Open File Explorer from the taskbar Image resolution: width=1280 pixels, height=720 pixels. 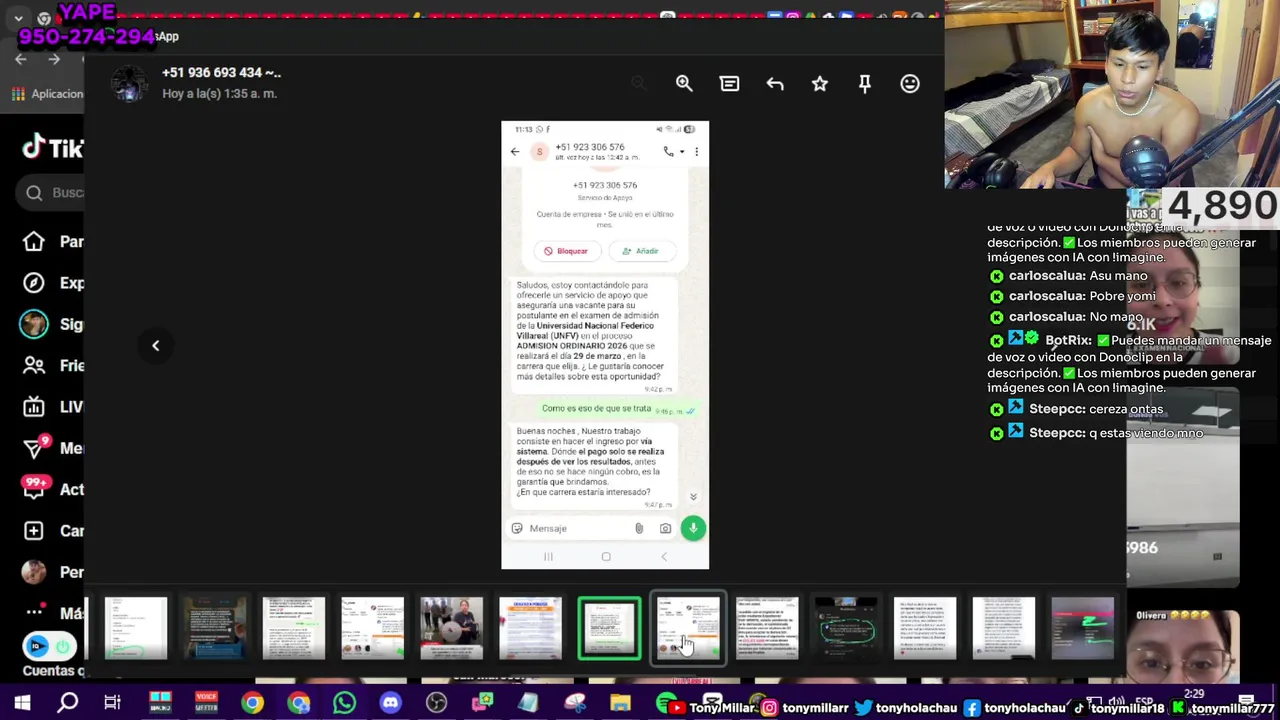point(620,703)
